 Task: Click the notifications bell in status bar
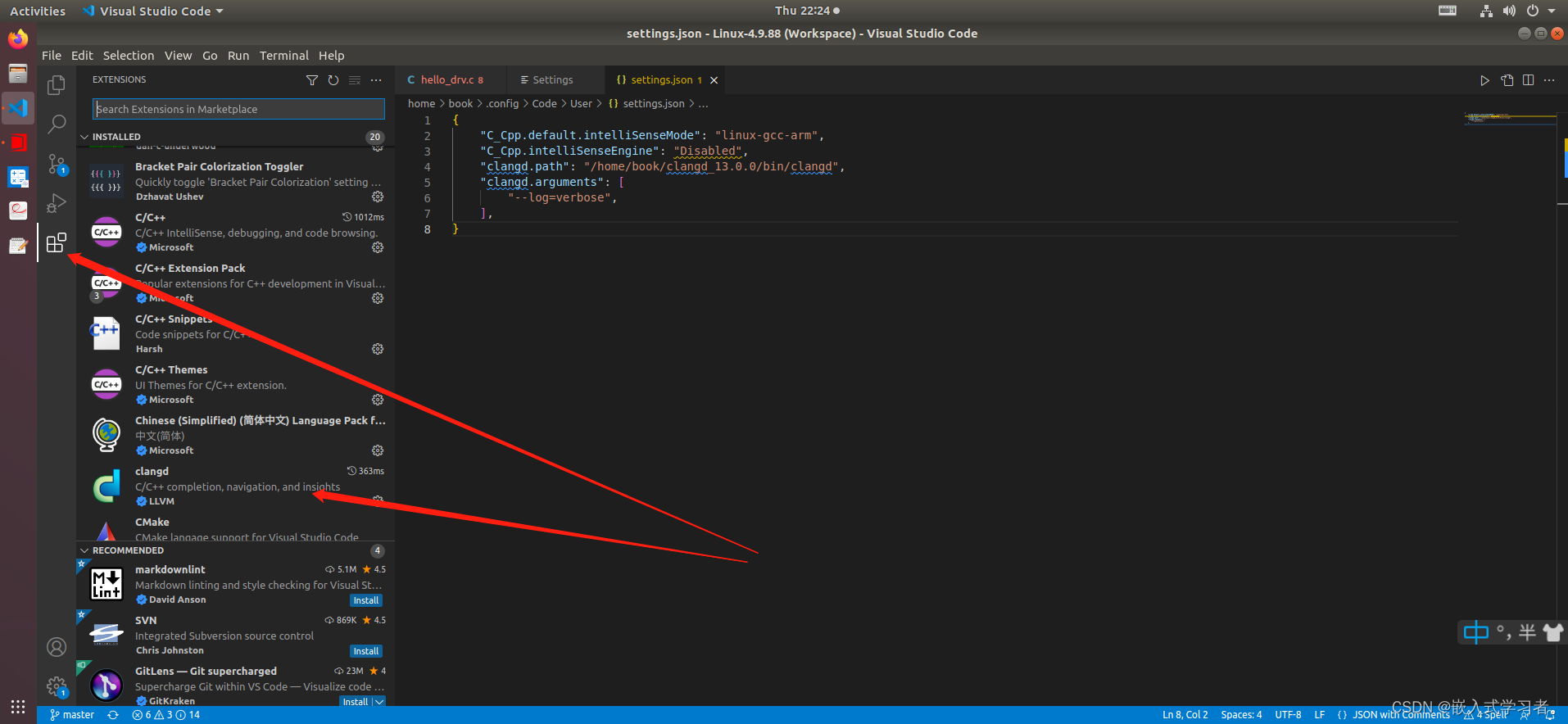1550,715
